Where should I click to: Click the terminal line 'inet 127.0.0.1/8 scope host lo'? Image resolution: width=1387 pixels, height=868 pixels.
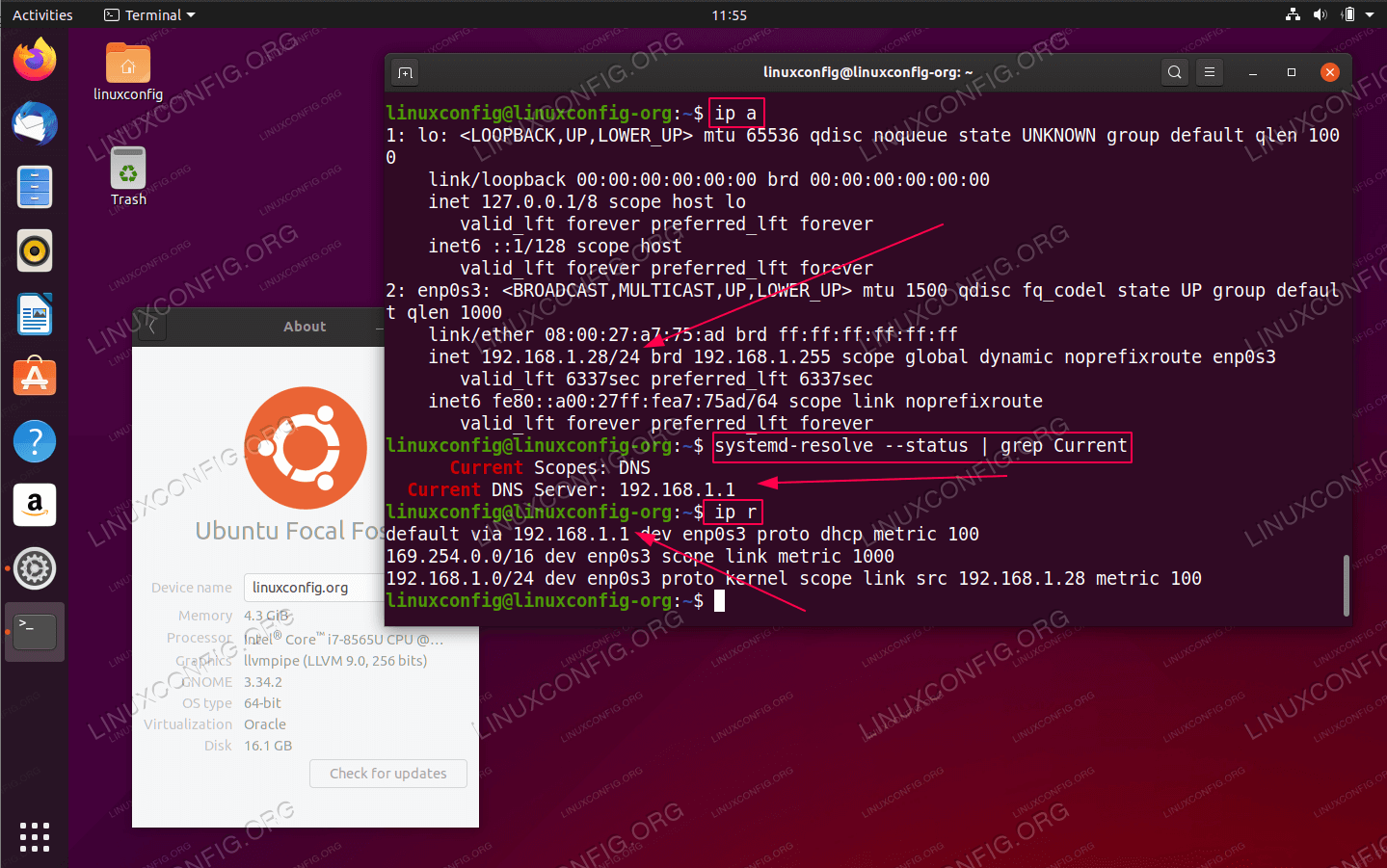(587, 201)
